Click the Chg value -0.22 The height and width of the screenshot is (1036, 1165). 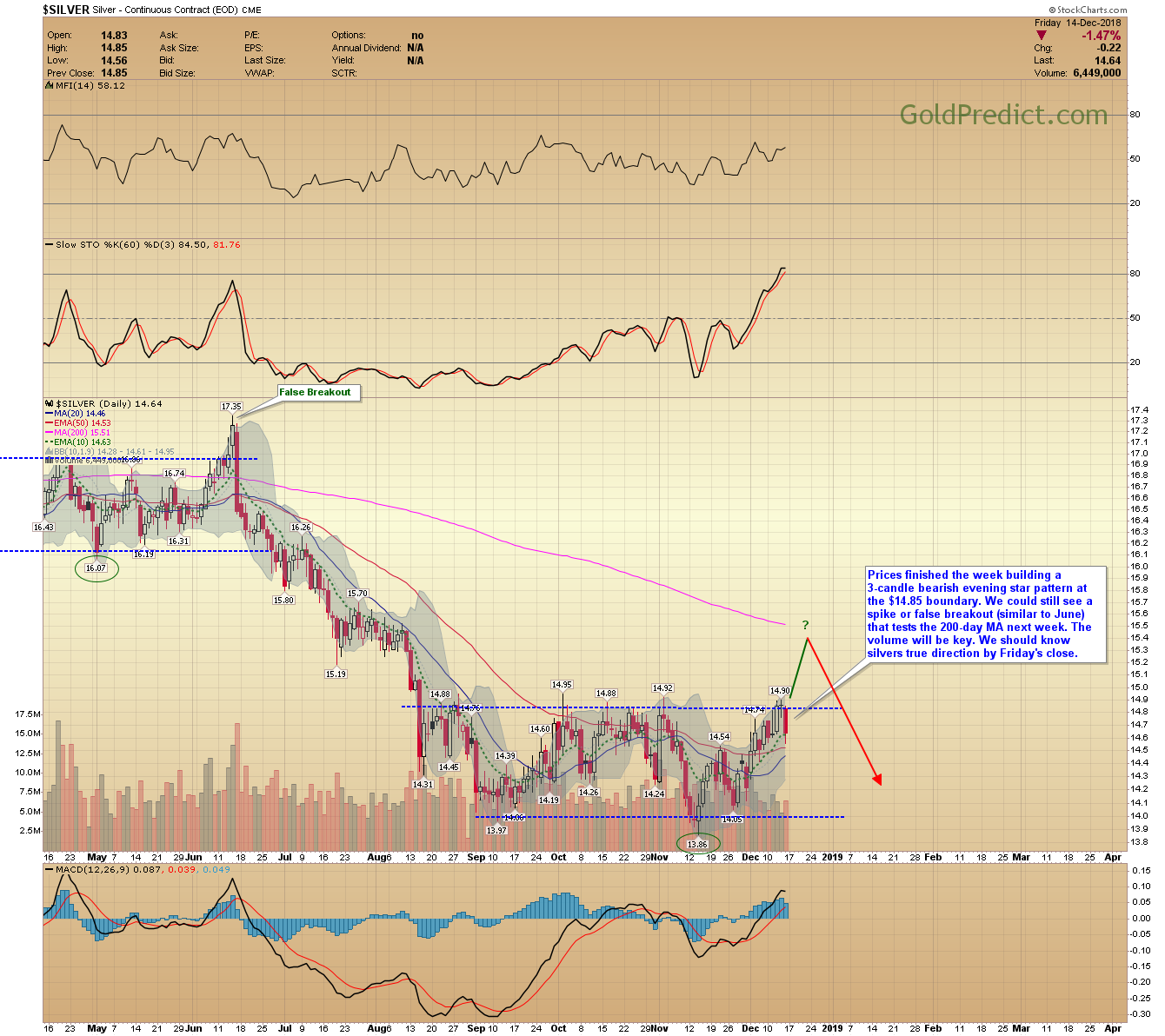click(1108, 48)
